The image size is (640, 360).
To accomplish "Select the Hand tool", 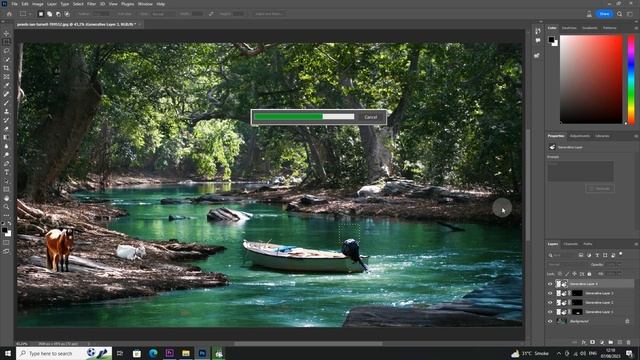I will click(6, 198).
